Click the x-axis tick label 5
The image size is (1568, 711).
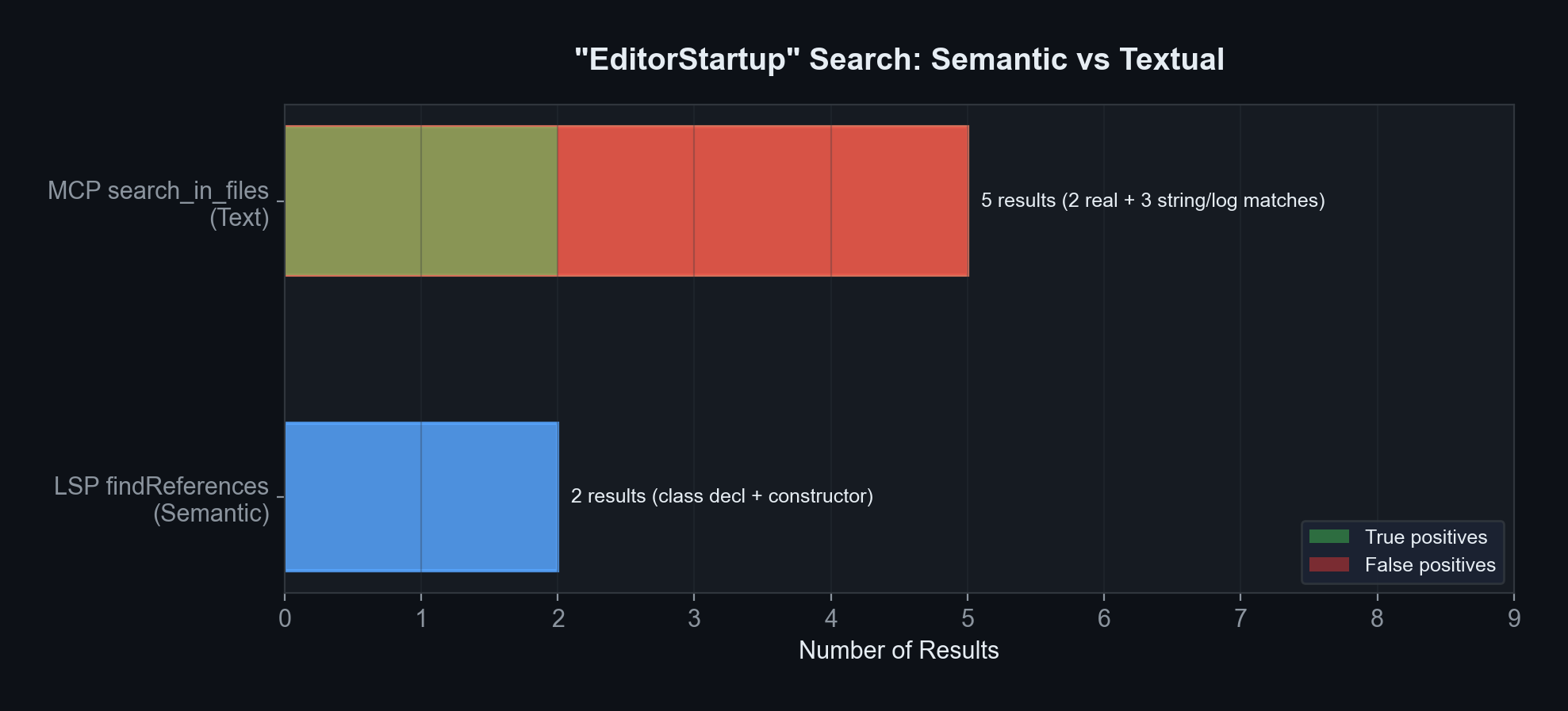pyautogui.click(x=968, y=619)
